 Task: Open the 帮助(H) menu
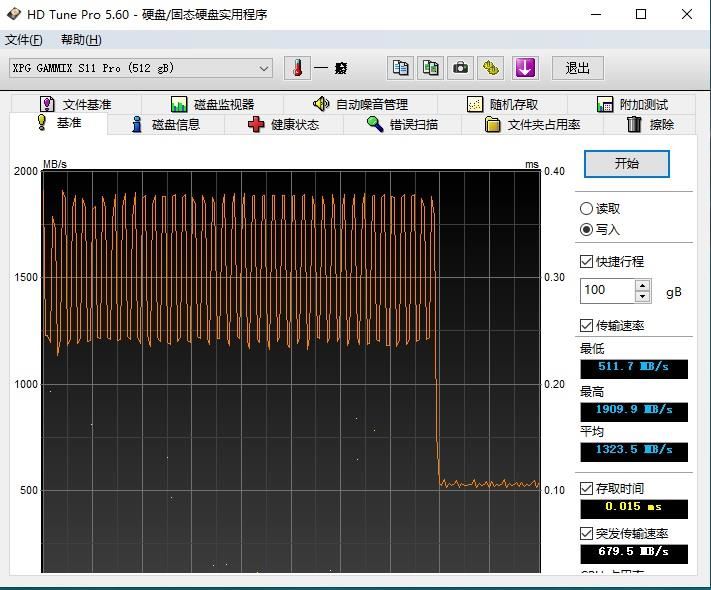(x=81, y=40)
